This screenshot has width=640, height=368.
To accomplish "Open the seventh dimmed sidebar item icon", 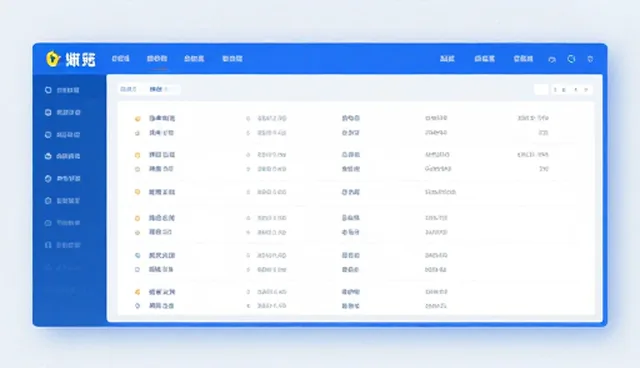I will tap(48, 223).
